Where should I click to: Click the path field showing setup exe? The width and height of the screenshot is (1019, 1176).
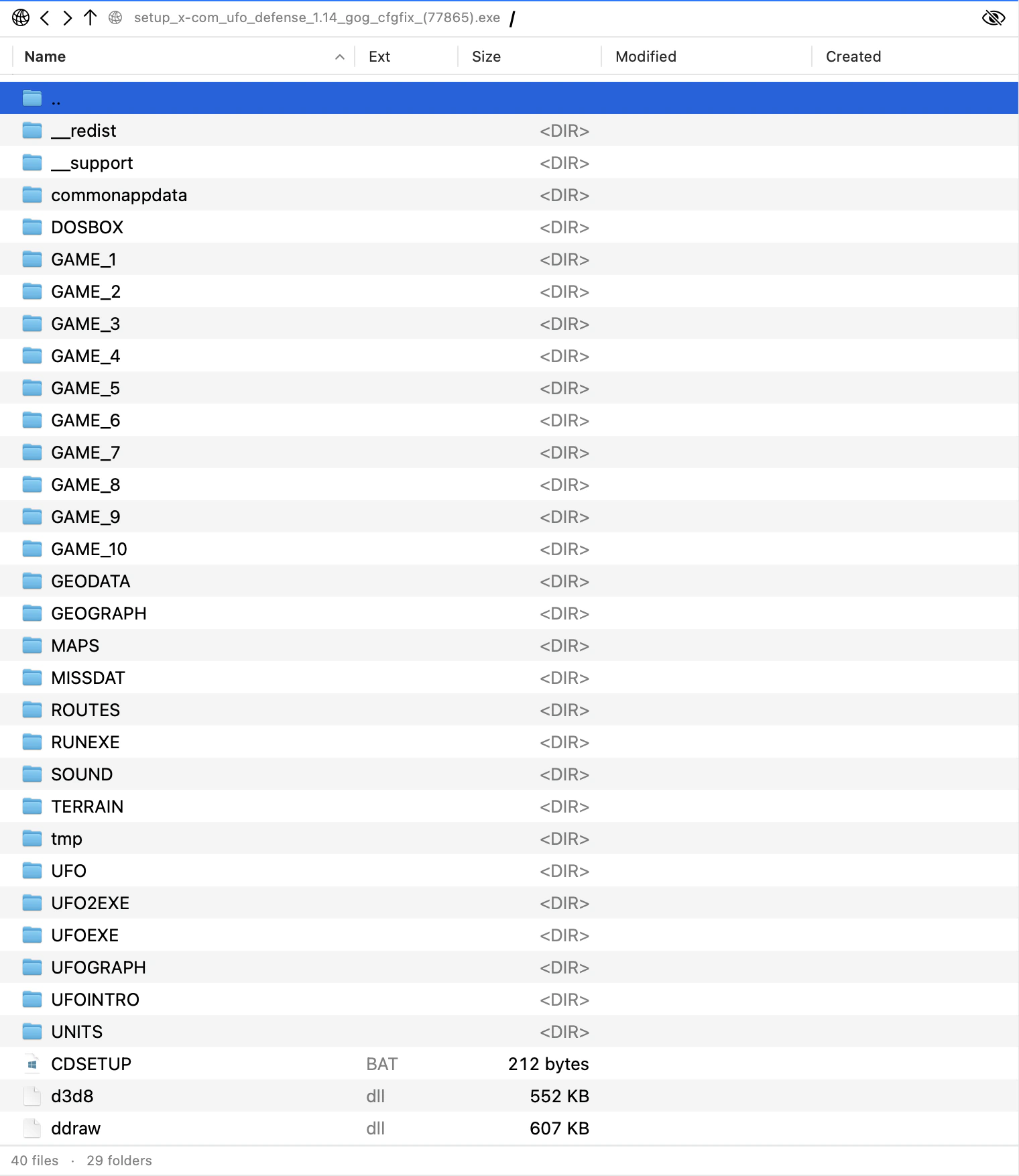(317, 17)
